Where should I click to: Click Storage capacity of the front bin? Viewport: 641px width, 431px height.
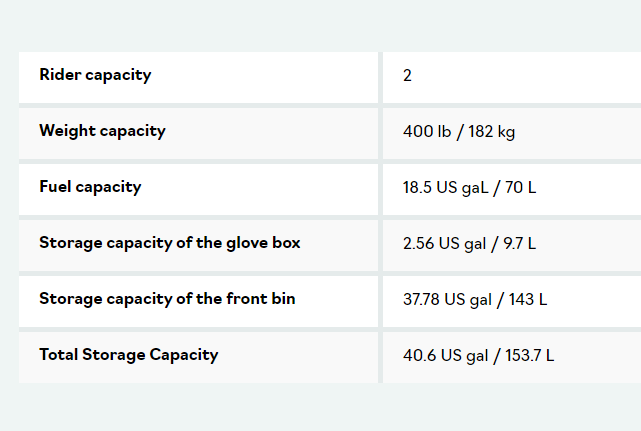pyautogui.click(x=167, y=299)
